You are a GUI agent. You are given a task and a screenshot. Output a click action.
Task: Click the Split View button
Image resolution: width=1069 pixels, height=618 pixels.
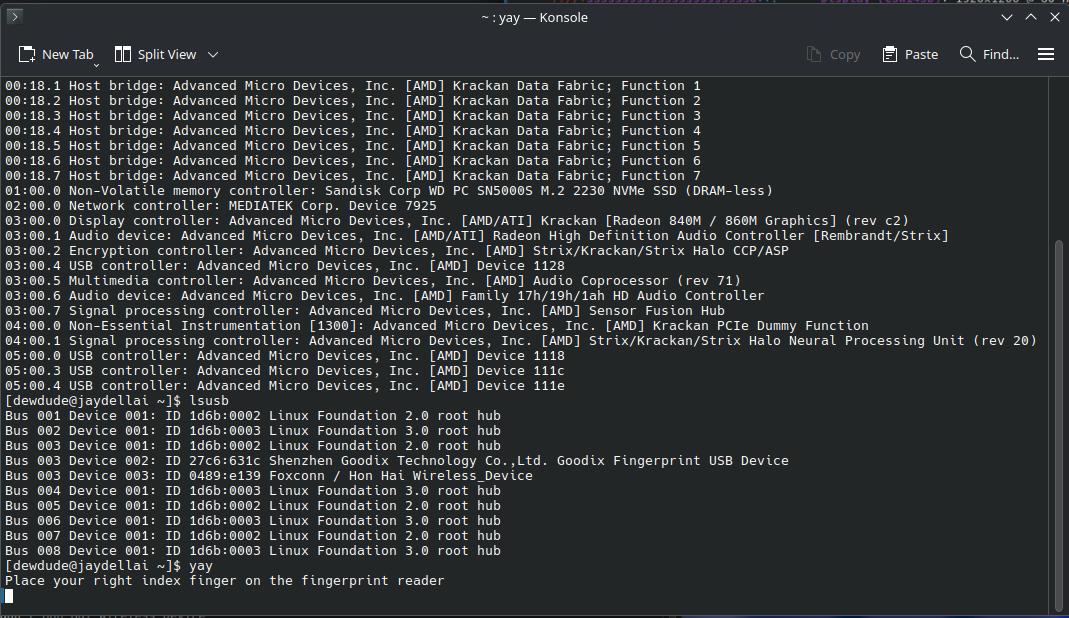(x=155, y=55)
